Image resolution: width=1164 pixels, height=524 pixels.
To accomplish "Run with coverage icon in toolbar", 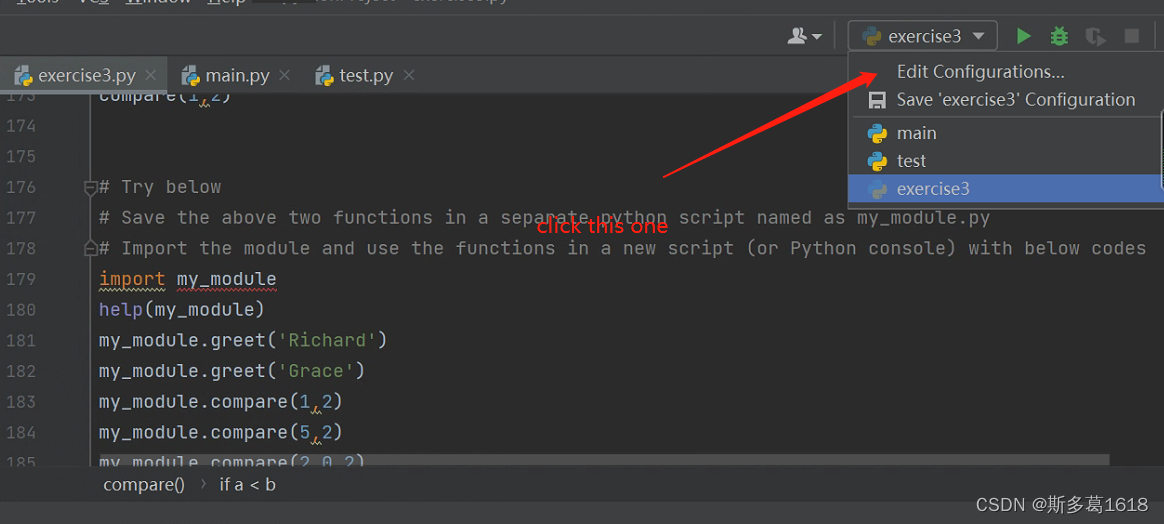I will (x=1095, y=36).
